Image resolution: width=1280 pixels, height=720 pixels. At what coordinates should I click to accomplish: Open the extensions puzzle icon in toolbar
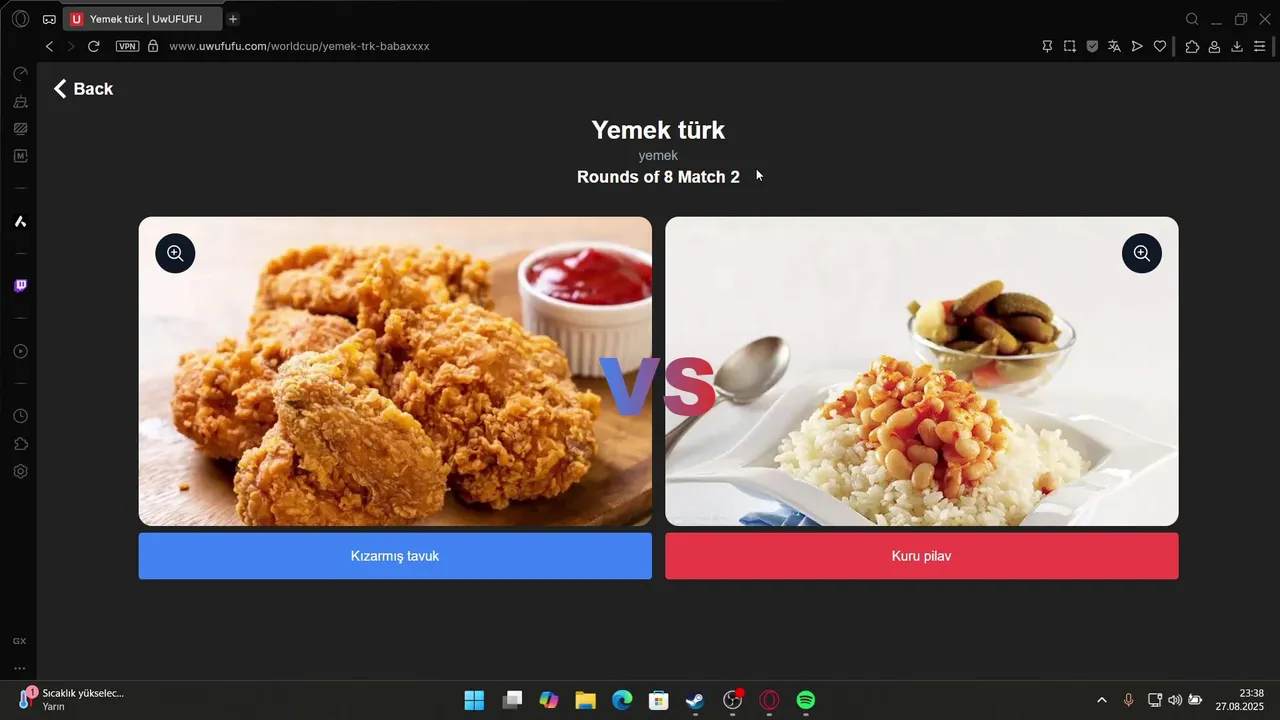(x=1192, y=46)
